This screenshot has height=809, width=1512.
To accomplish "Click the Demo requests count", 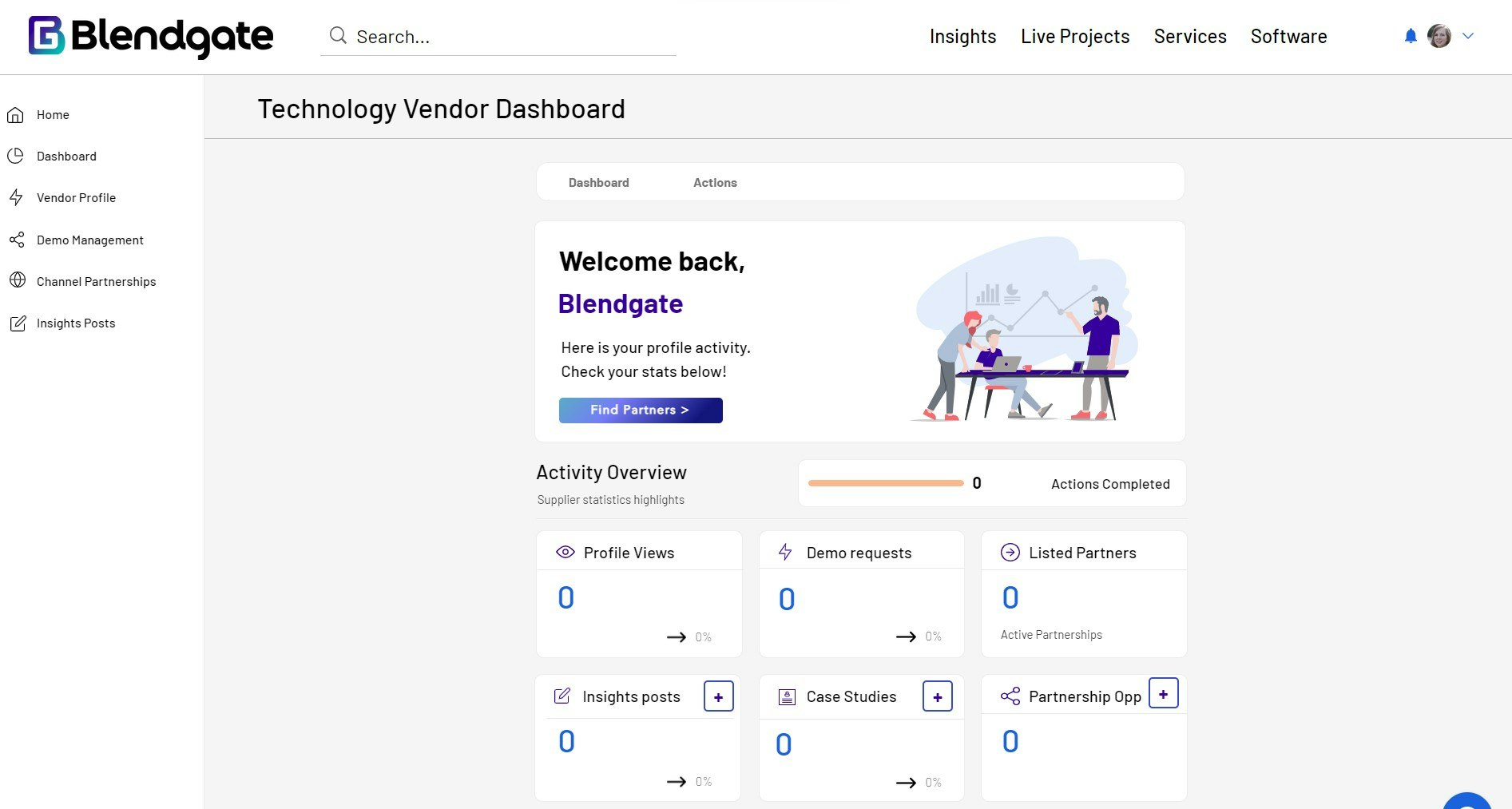I will pyautogui.click(x=787, y=599).
